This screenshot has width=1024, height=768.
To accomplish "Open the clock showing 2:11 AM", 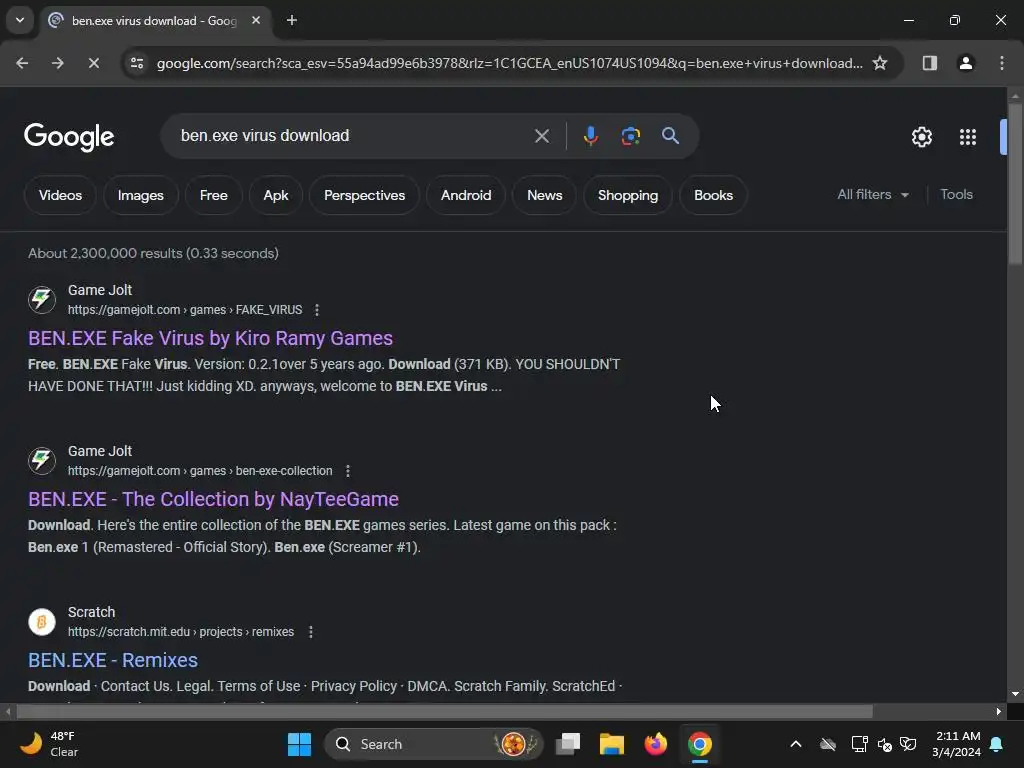I will tap(956, 744).
